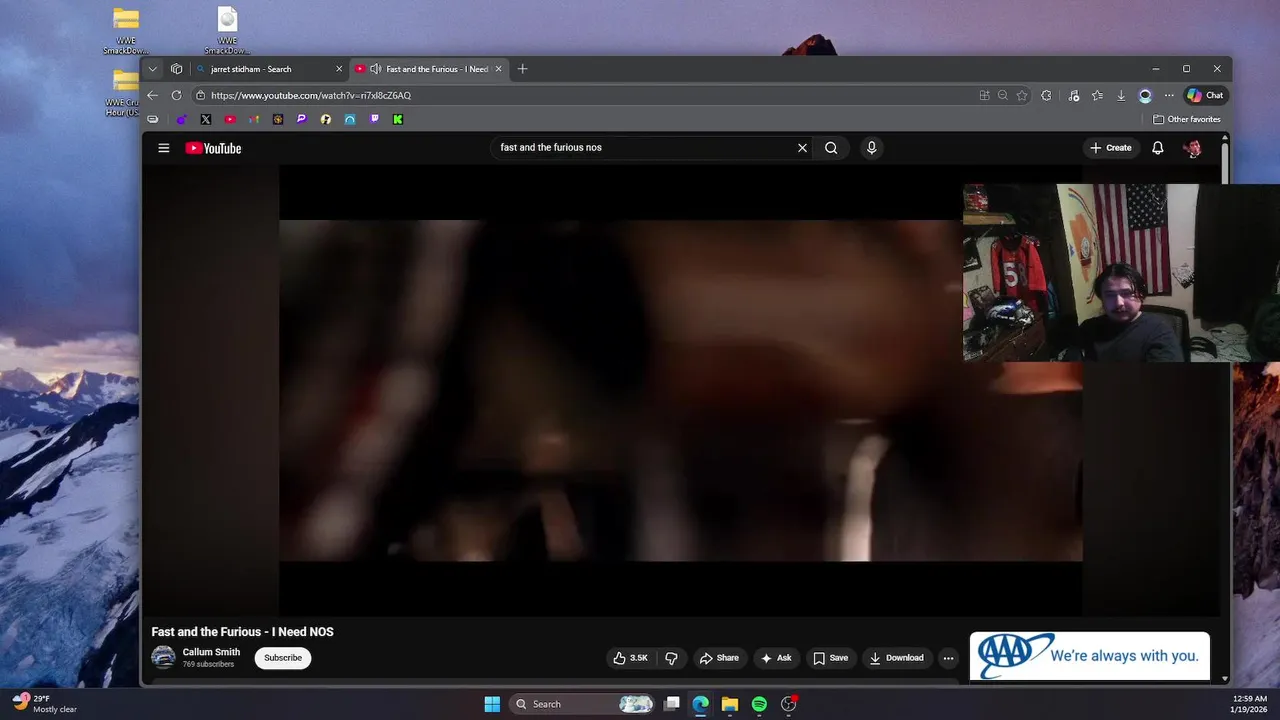Open Copilot Chat in Edge

pyautogui.click(x=1205, y=95)
